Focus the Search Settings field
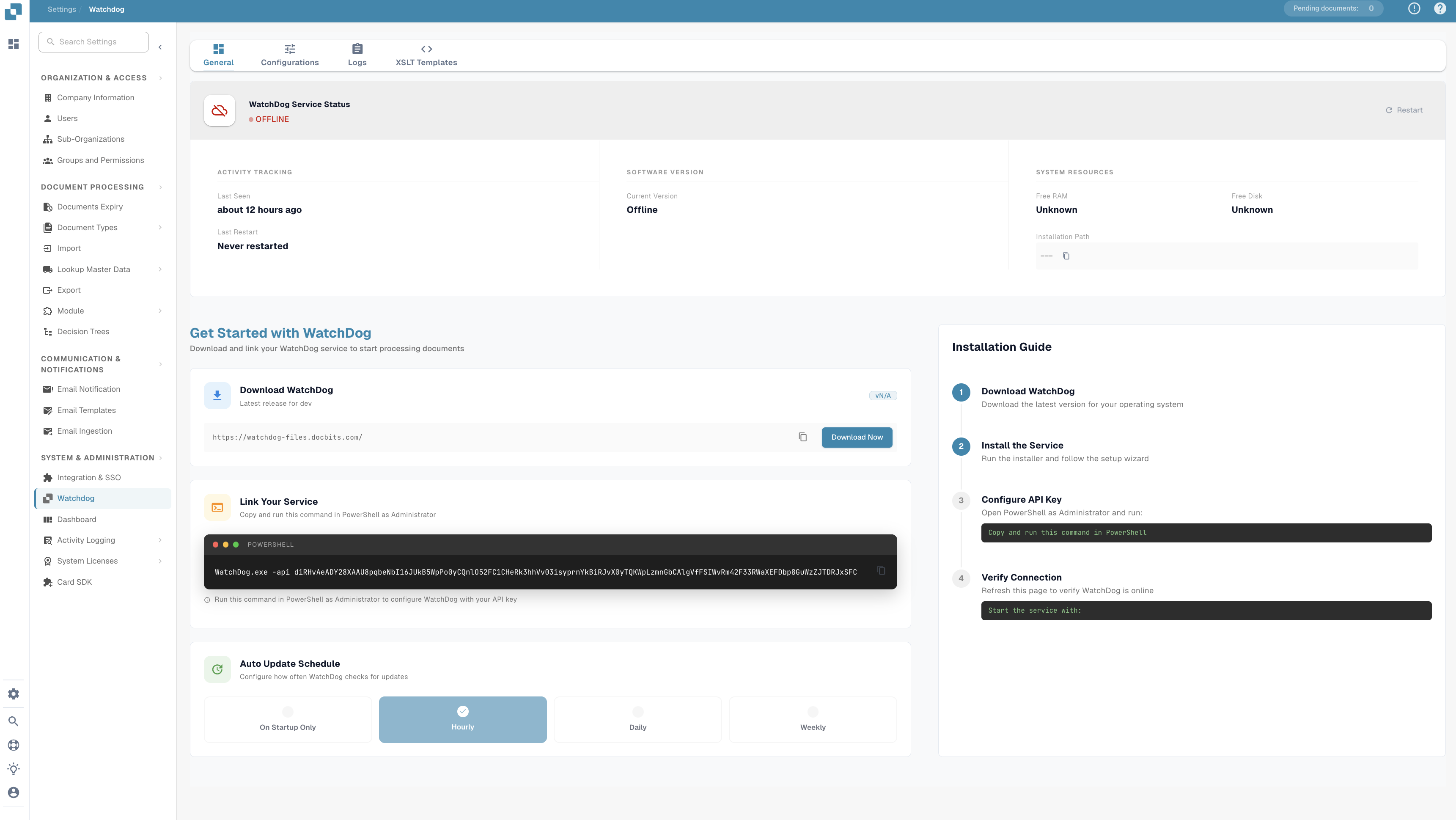 pos(94,42)
